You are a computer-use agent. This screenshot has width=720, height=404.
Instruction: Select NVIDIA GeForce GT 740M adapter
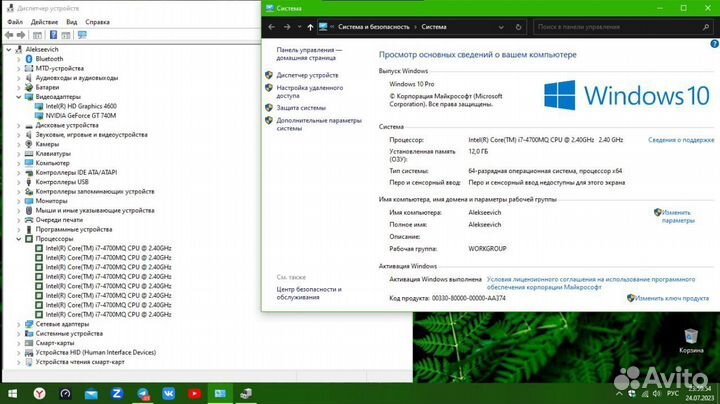tap(80, 116)
